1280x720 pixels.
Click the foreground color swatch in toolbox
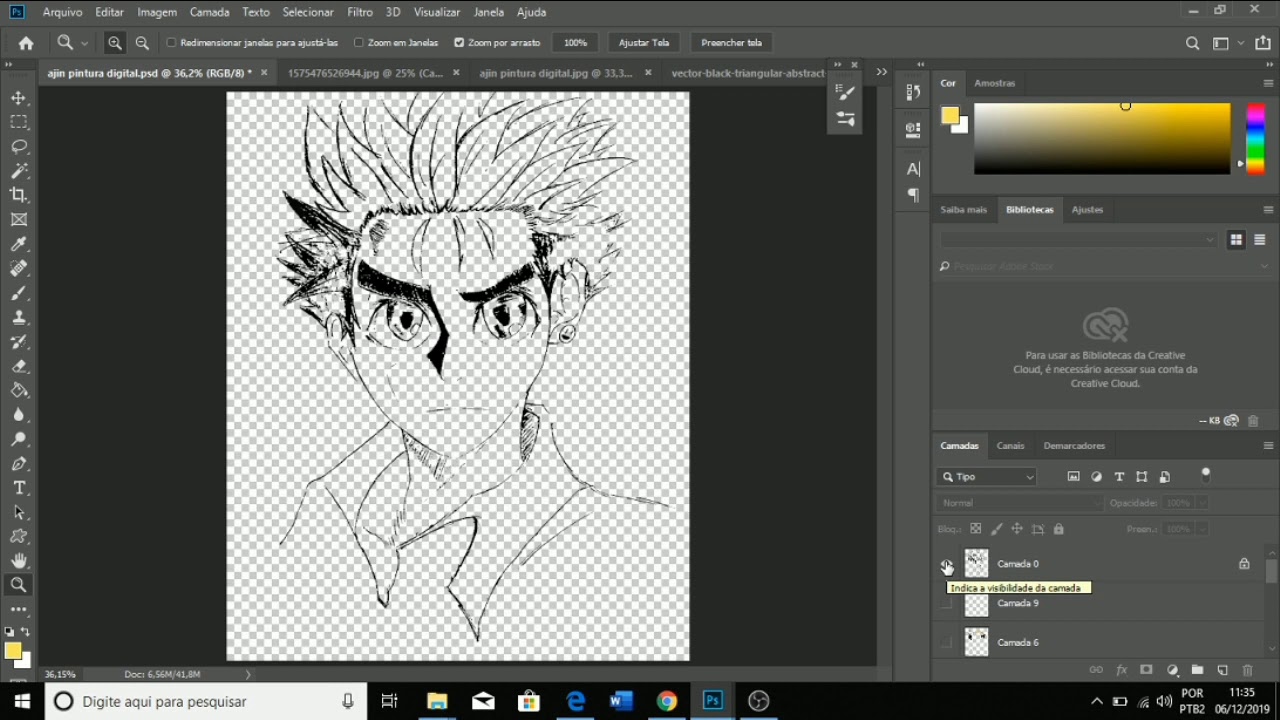point(13,652)
